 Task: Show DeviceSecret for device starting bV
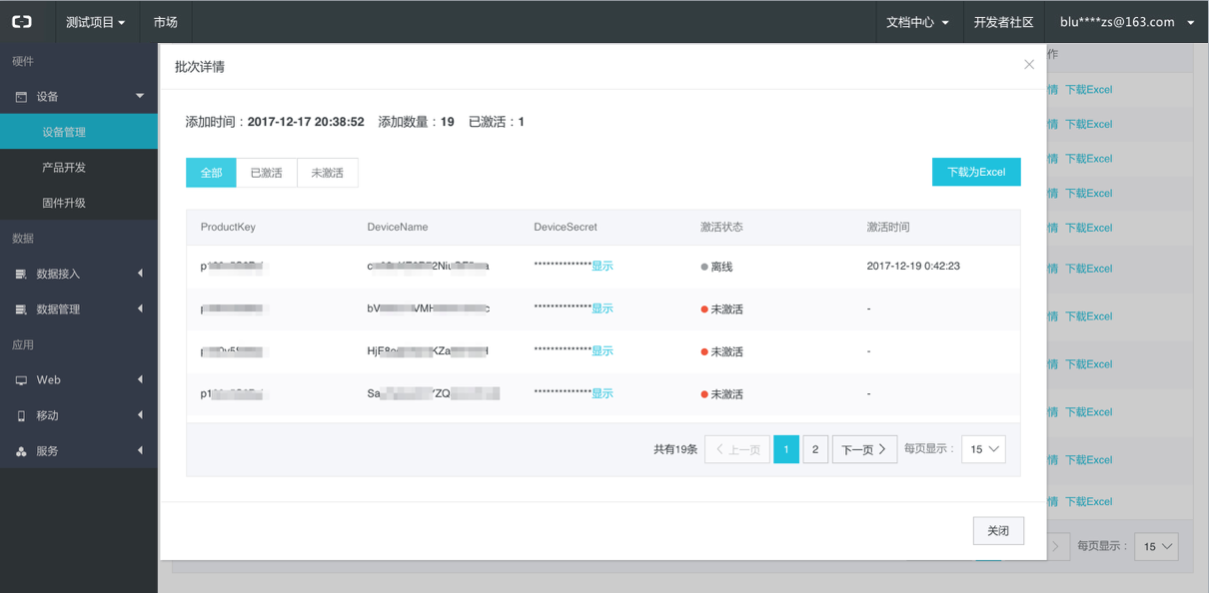(602, 309)
